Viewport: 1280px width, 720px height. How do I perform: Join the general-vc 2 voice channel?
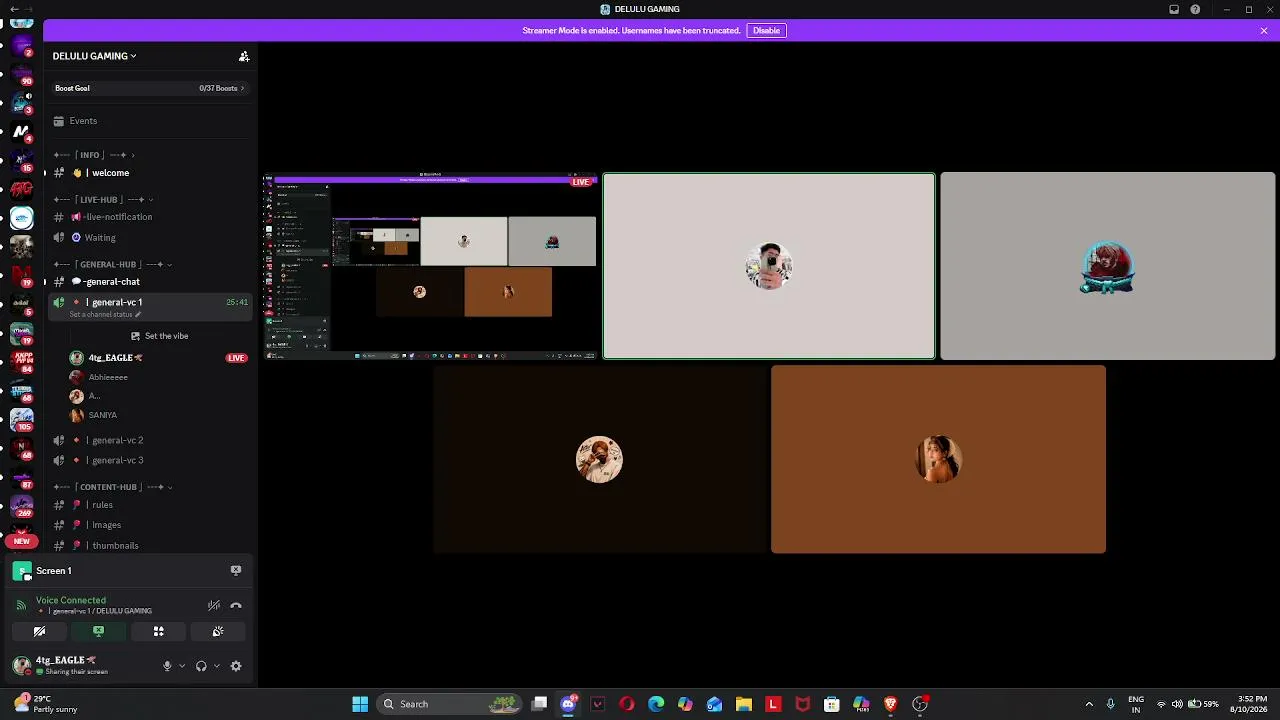150,440
